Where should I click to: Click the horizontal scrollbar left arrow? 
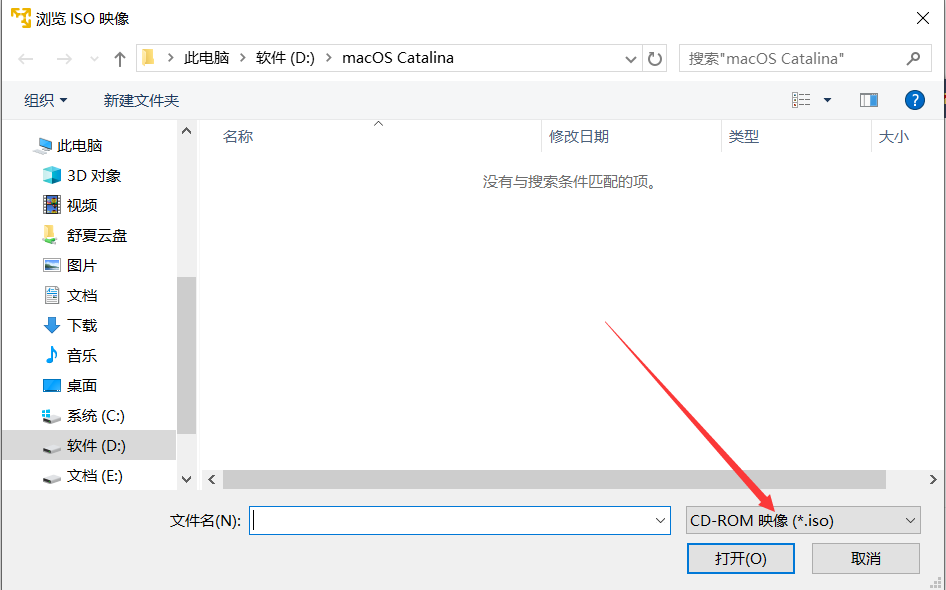(x=211, y=480)
